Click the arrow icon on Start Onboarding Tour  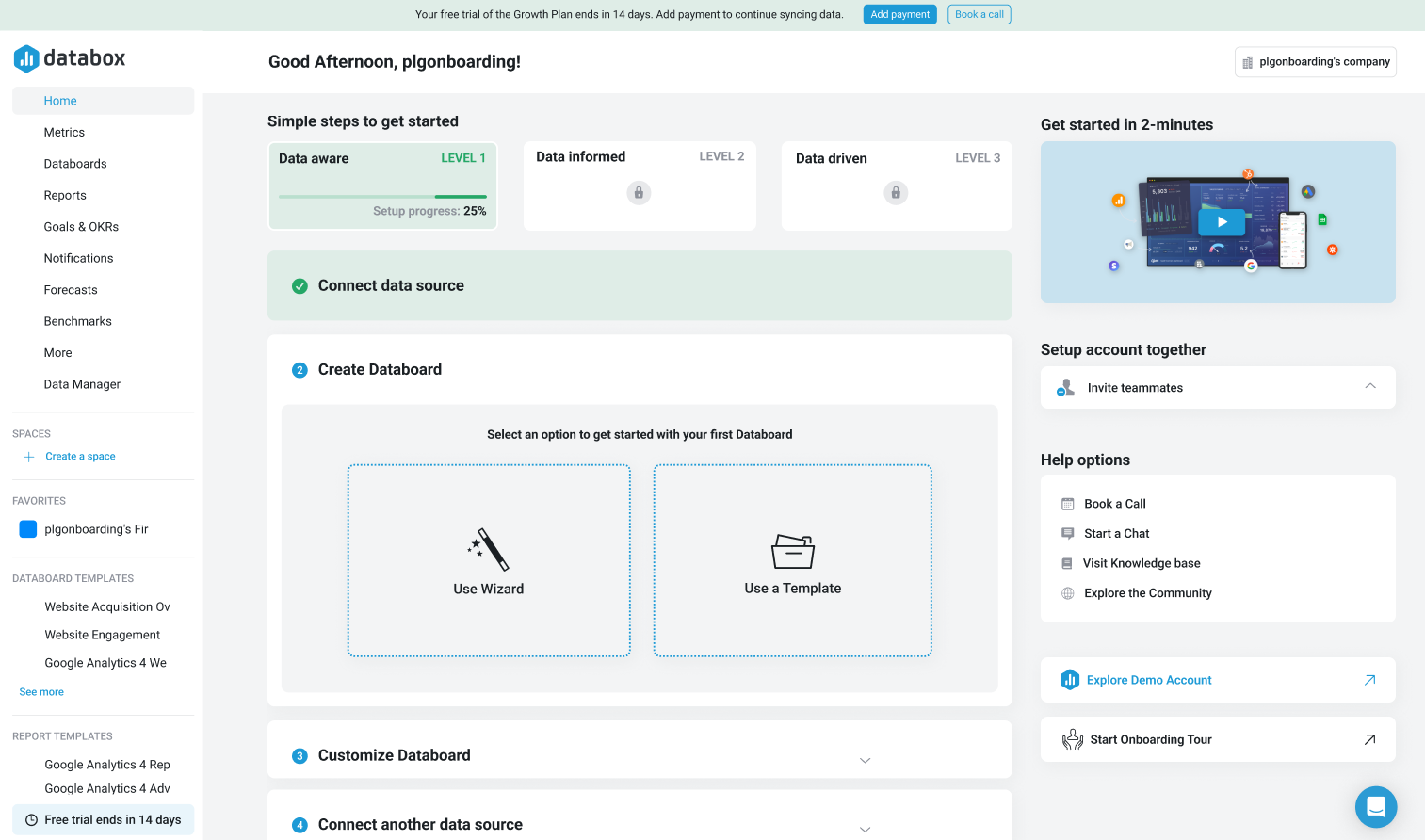1369,739
